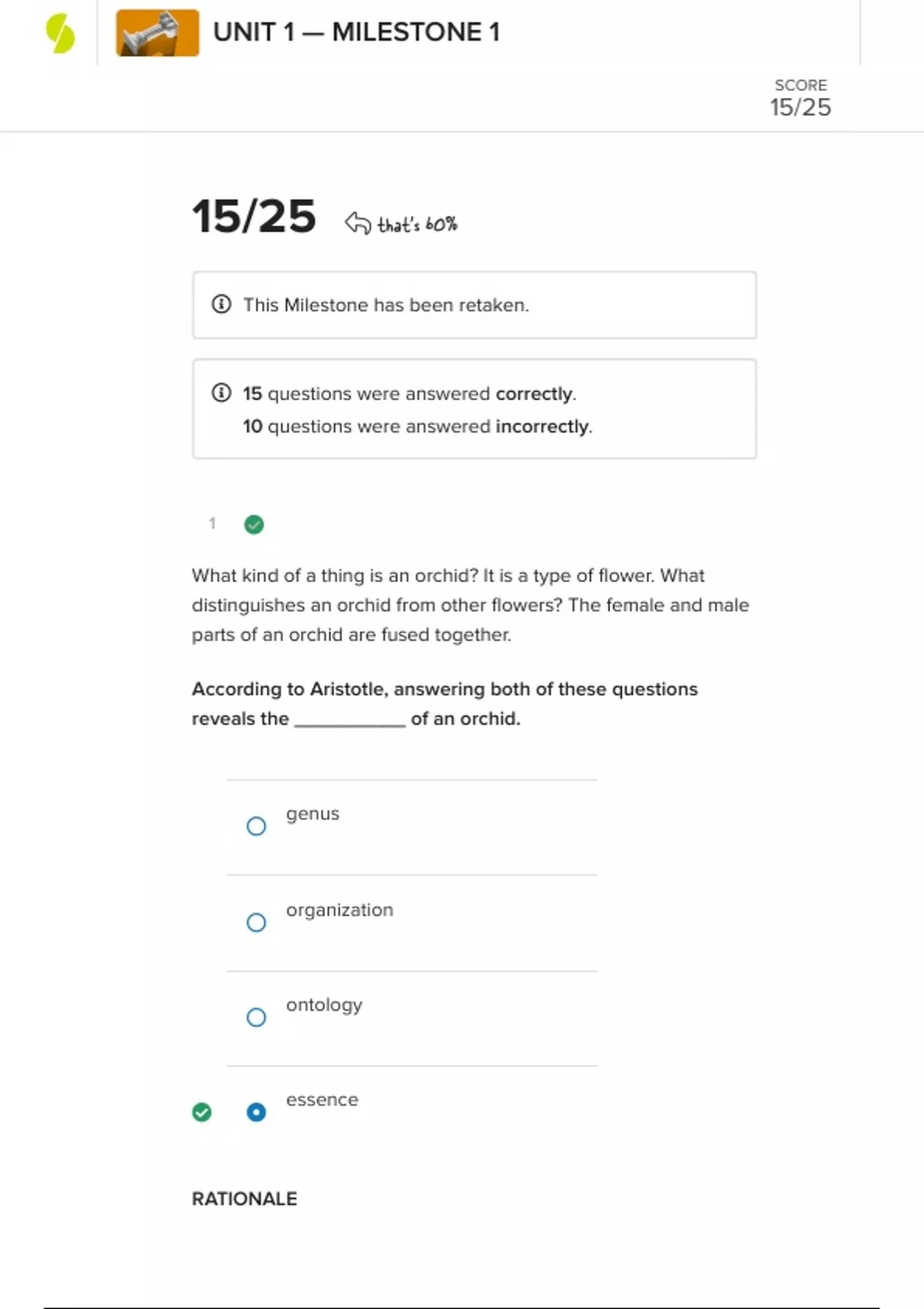Click the question number 1 label

pyautogui.click(x=212, y=524)
